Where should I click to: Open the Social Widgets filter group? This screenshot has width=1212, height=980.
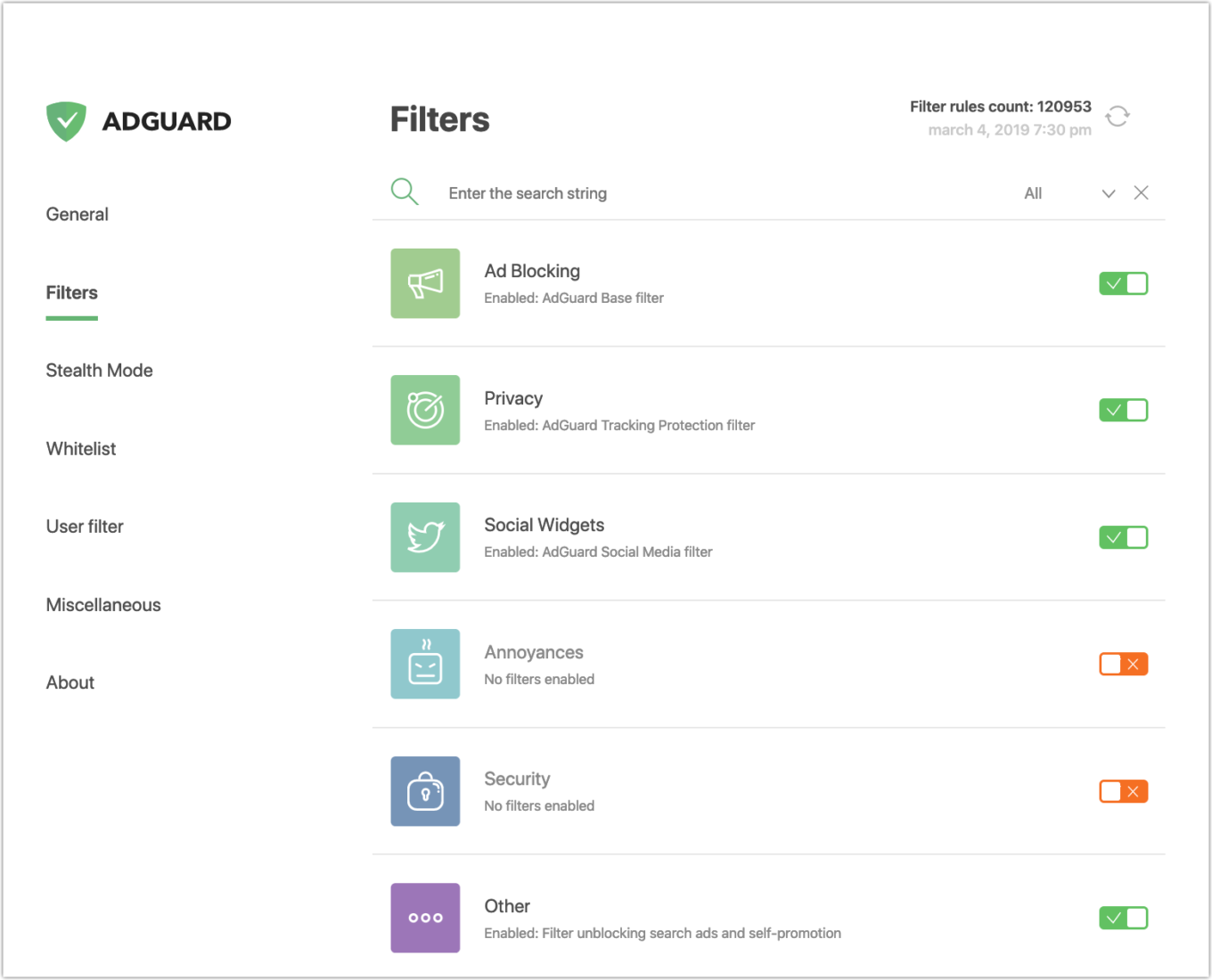(x=544, y=526)
